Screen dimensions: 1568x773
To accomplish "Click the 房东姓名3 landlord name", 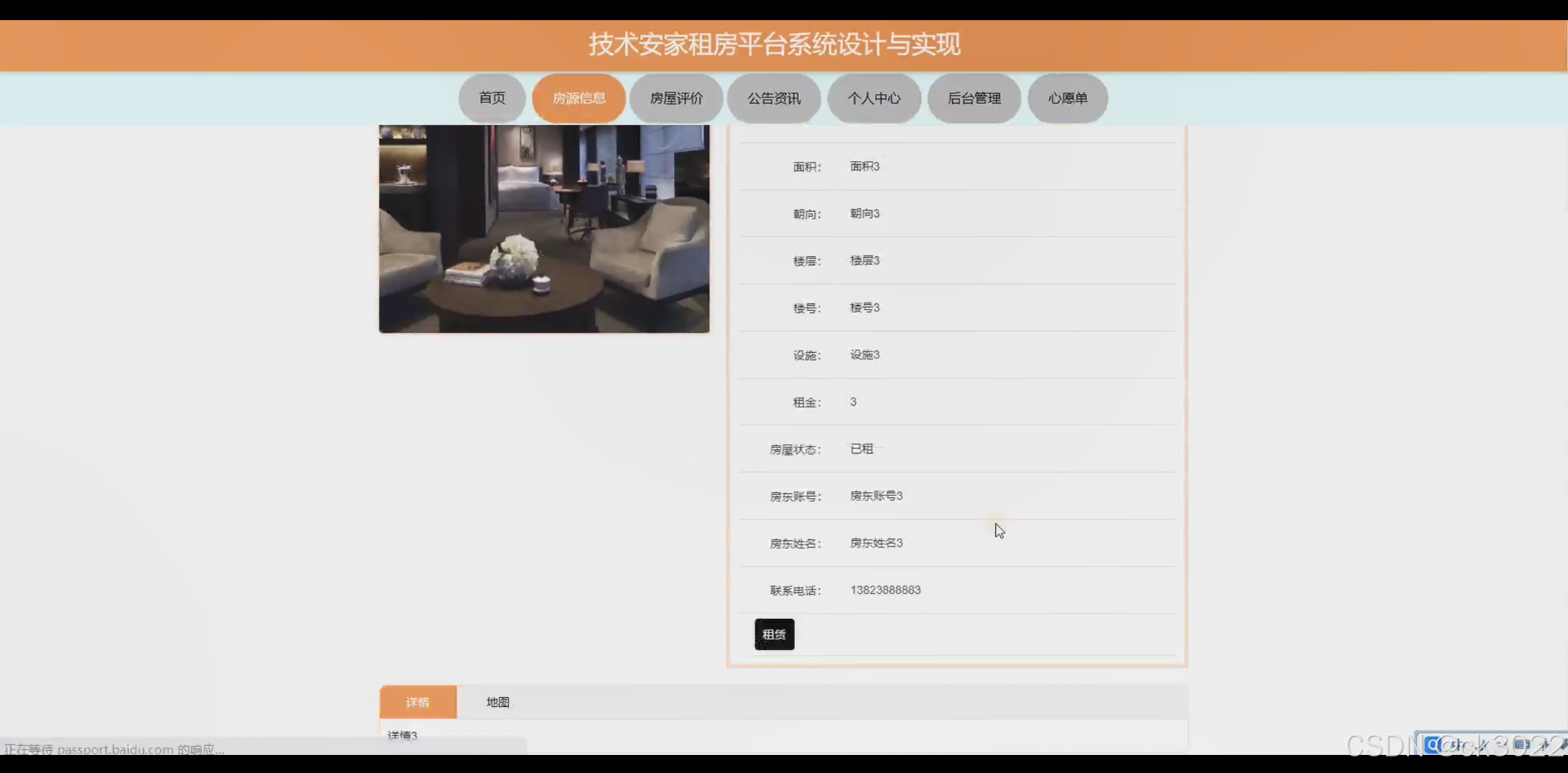I will [876, 543].
